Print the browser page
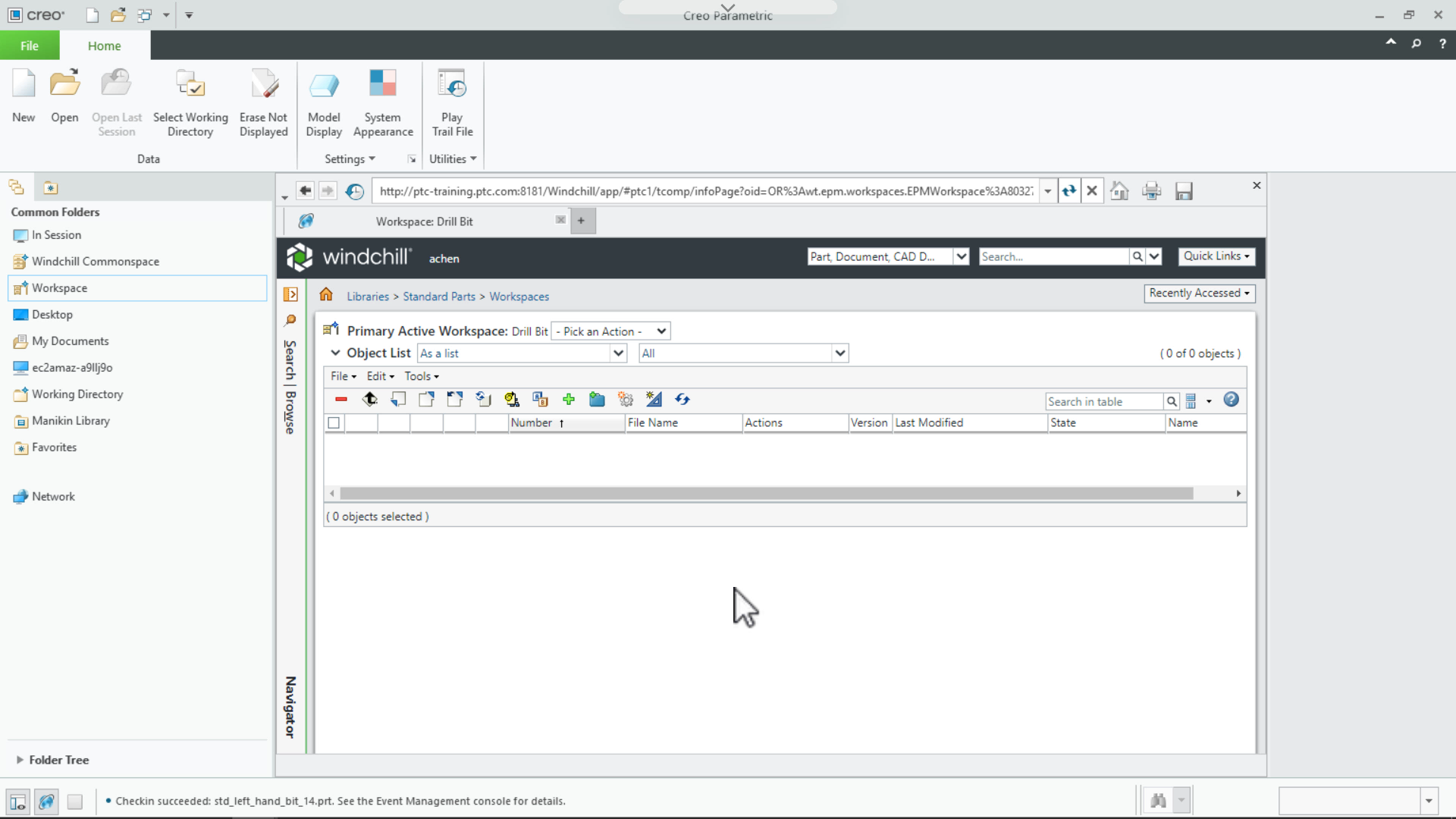The height and width of the screenshot is (819, 1456). pyautogui.click(x=1151, y=191)
